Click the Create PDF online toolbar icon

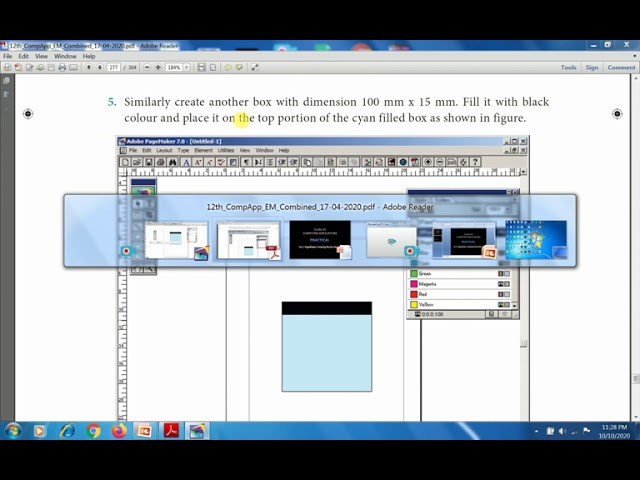7,67
